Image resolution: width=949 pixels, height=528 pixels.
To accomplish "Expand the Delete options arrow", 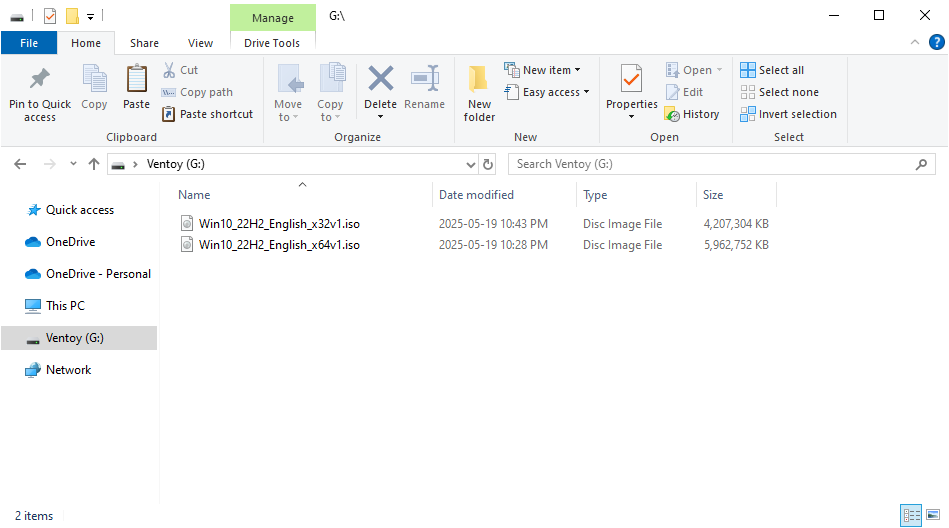I will pos(381,117).
